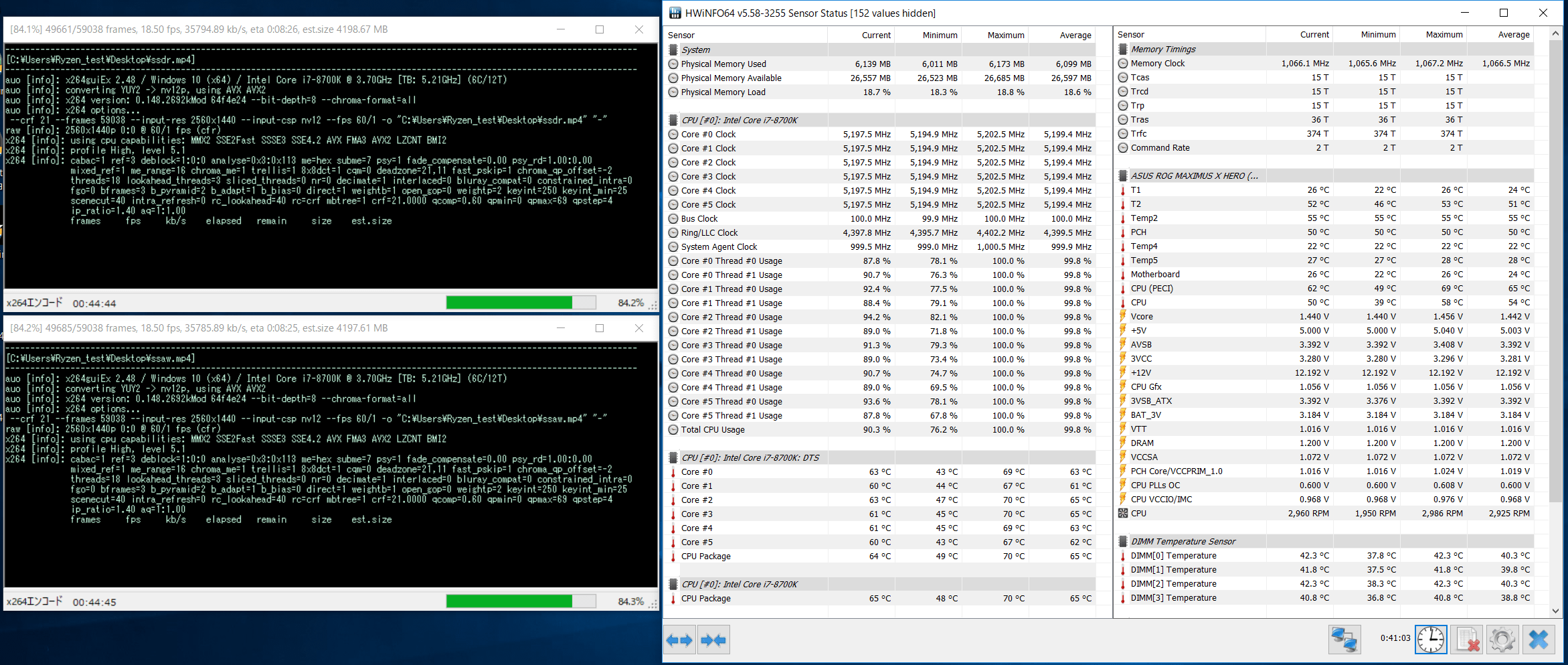Reset min/max values with the clock icon
Image resolution: width=1568 pixels, height=665 pixels.
[x=1431, y=639]
